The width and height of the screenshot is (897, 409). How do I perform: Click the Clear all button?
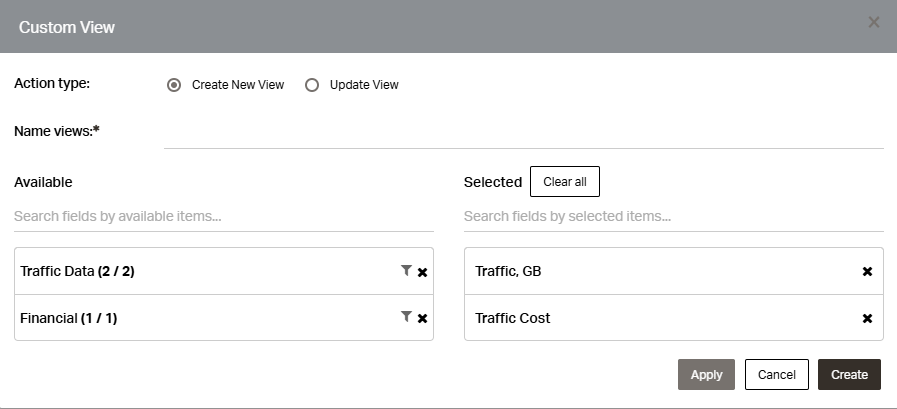coord(565,181)
